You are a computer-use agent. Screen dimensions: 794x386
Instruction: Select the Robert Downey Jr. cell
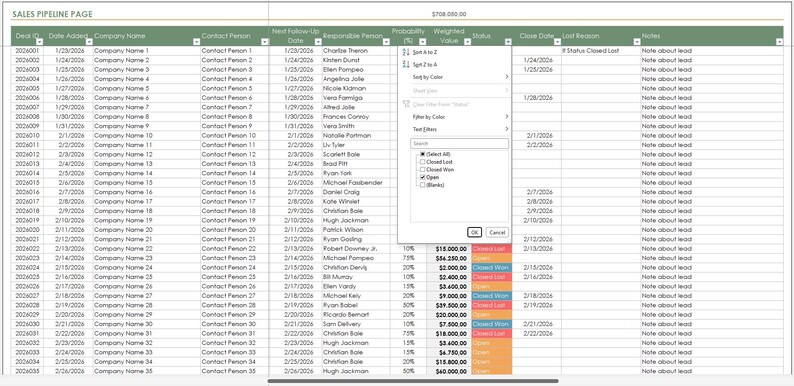point(356,248)
